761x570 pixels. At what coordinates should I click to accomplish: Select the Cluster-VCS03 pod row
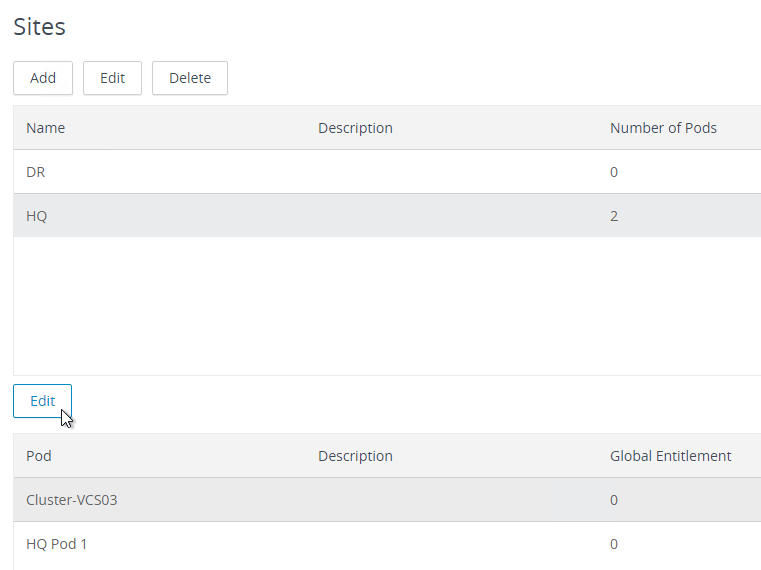pos(387,500)
